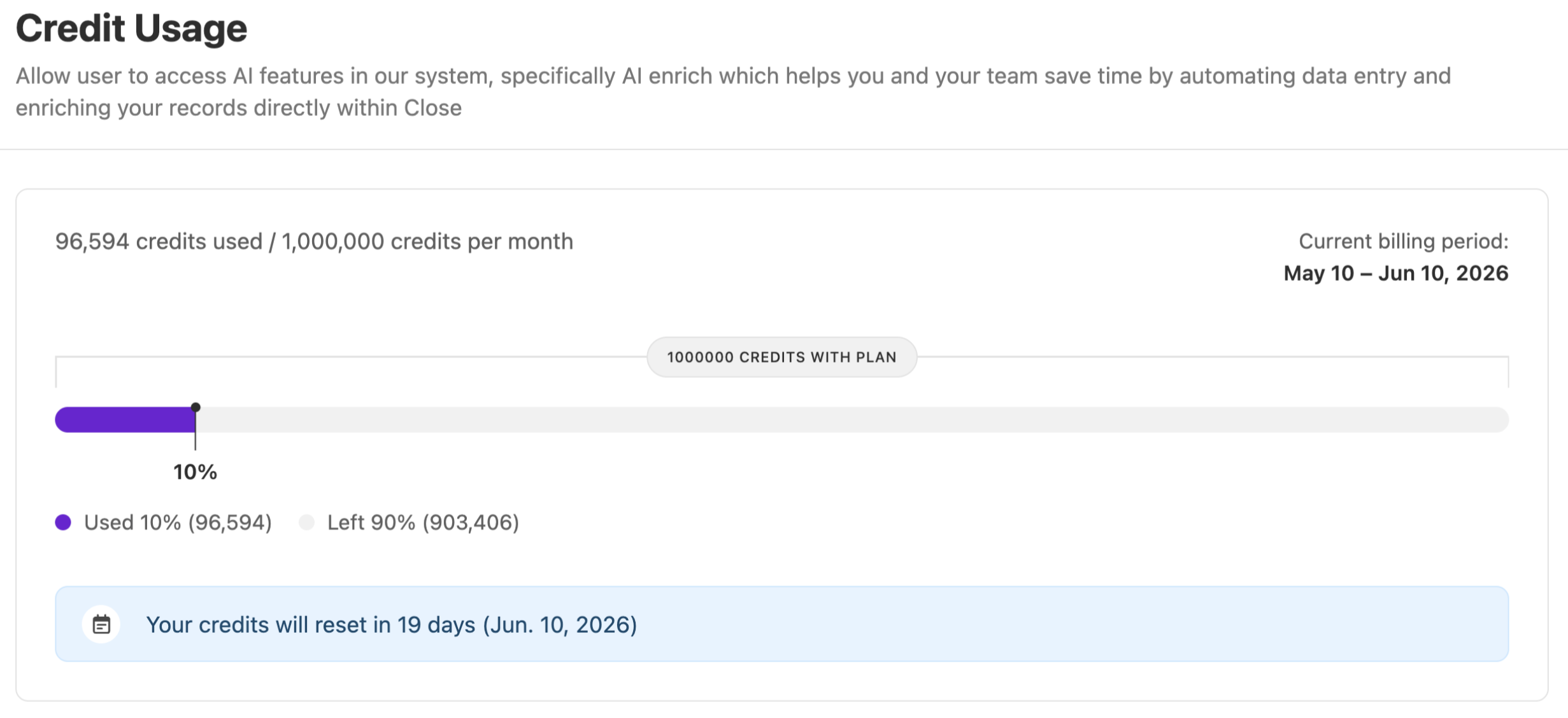Click the purple Used legend dot

(x=63, y=523)
